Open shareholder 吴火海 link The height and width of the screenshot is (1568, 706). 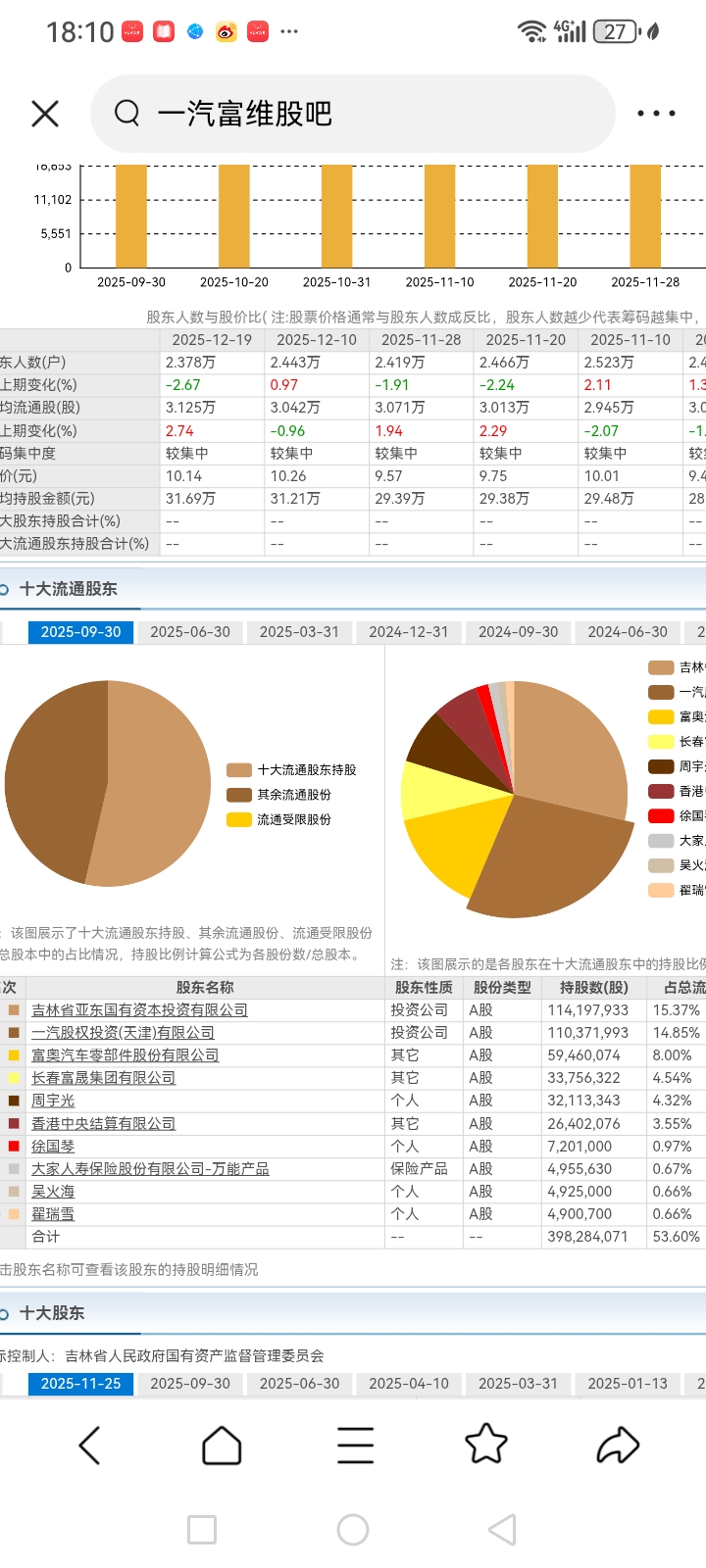coord(53,1192)
